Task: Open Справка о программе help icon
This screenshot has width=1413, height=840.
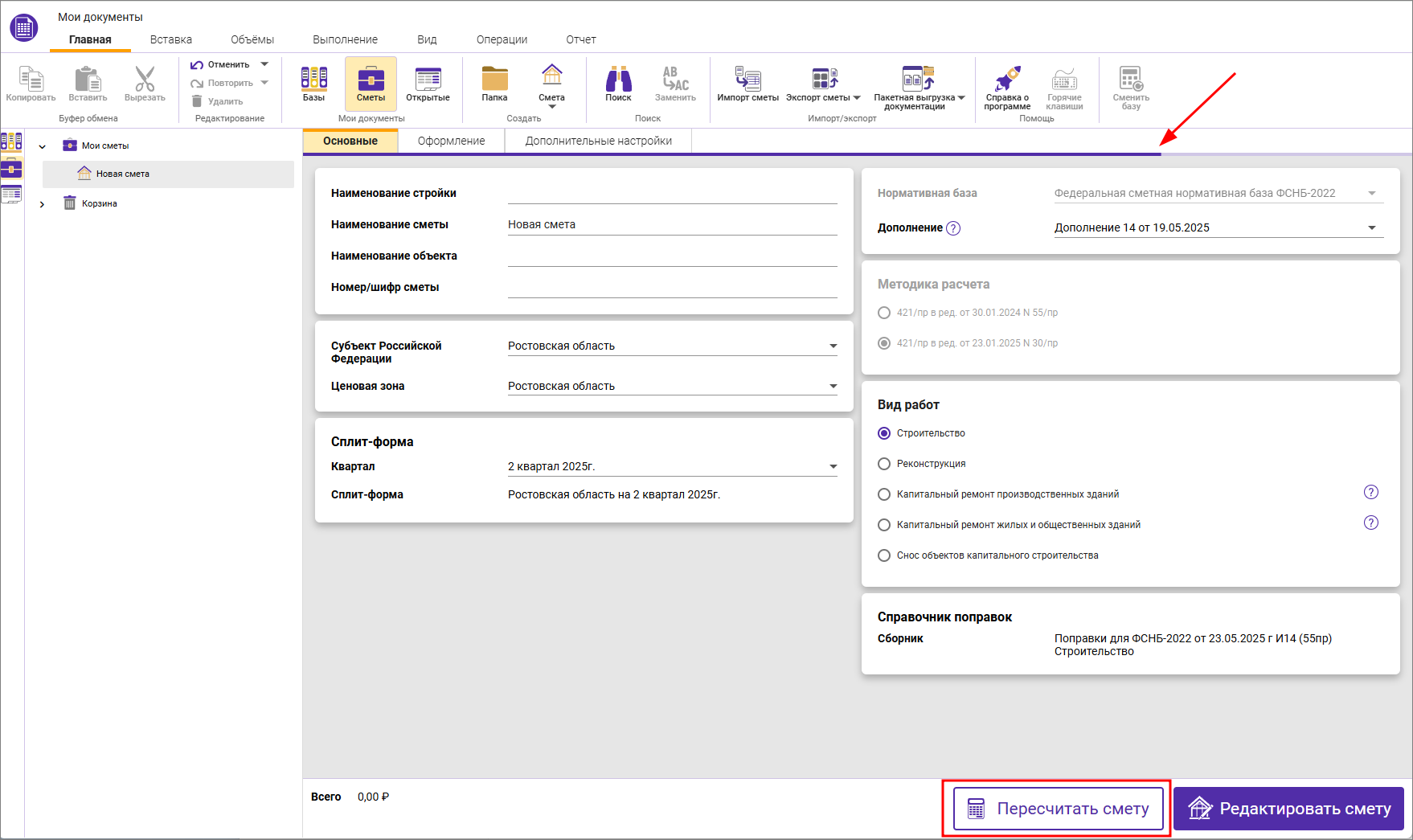Action: [x=1006, y=85]
